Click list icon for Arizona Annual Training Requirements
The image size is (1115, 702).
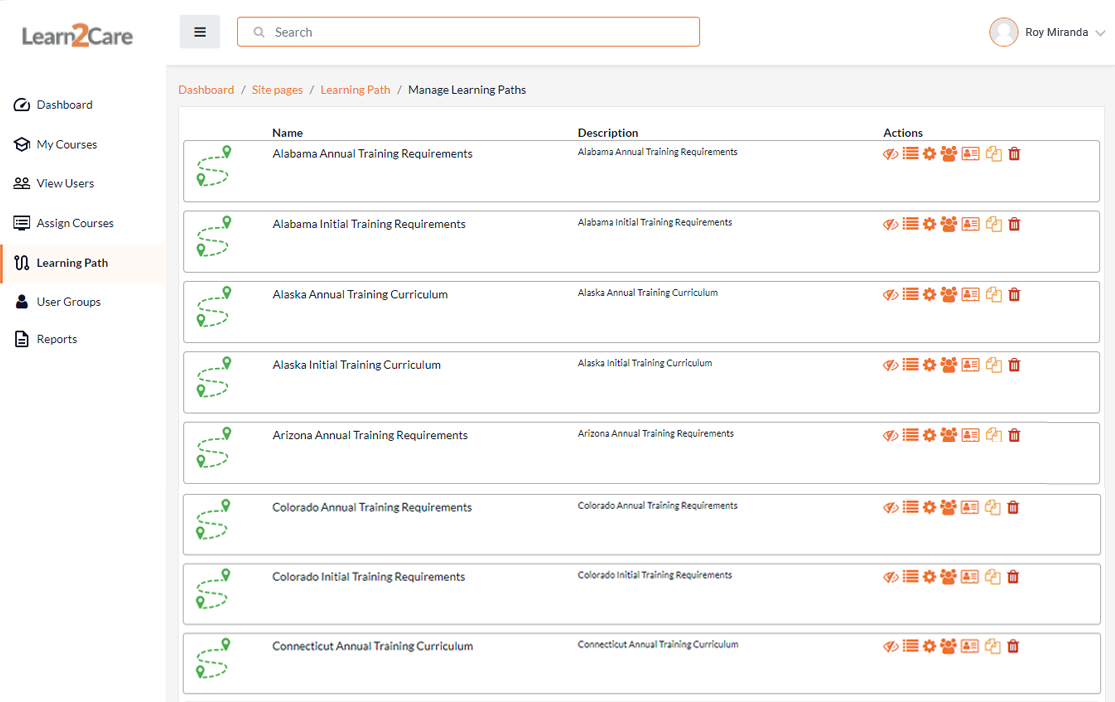910,435
